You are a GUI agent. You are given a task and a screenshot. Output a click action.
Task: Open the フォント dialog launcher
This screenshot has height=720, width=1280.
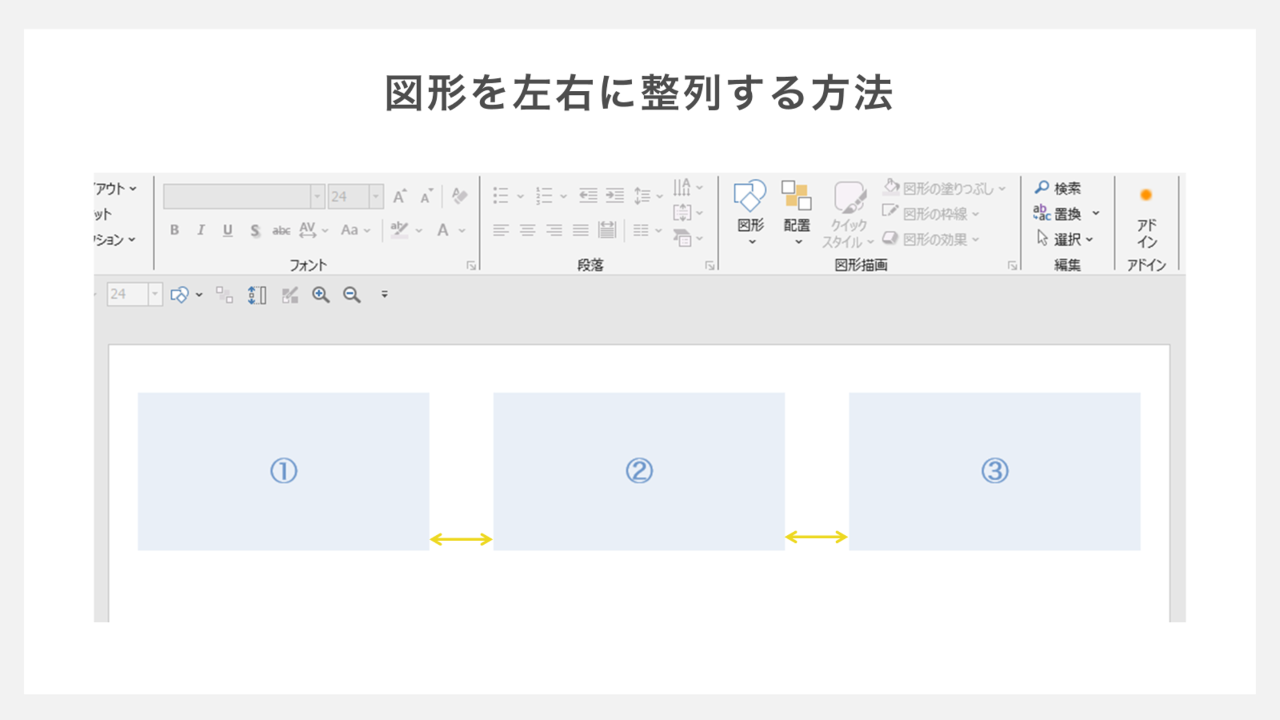coord(471,265)
